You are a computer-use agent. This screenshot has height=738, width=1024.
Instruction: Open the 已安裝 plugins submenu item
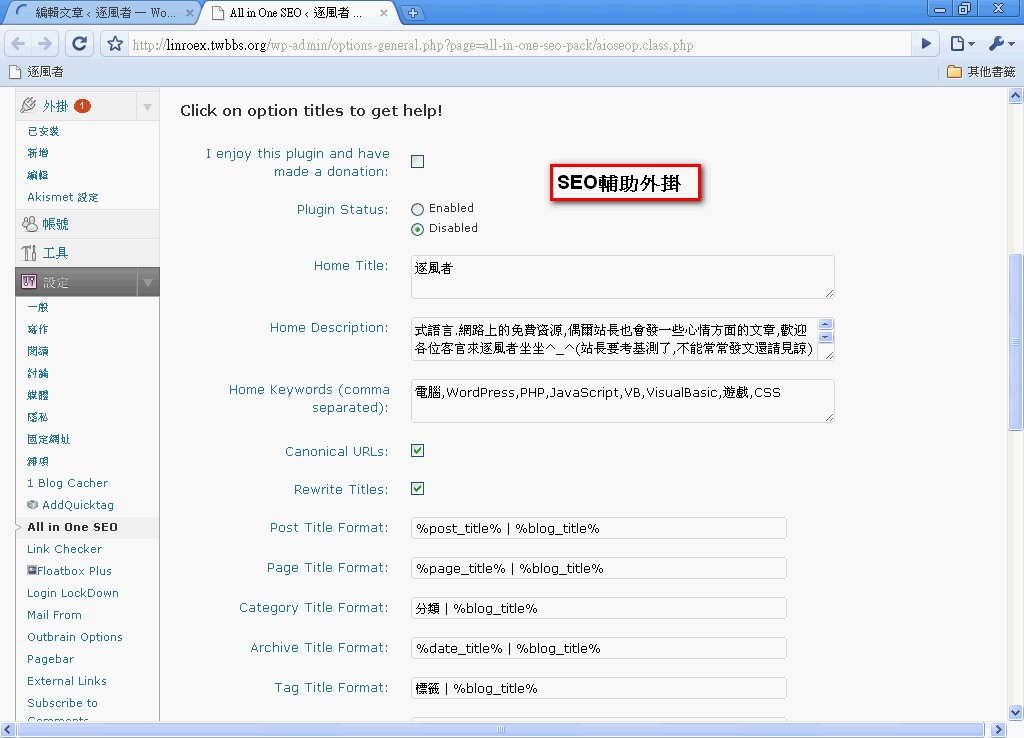[43, 131]
